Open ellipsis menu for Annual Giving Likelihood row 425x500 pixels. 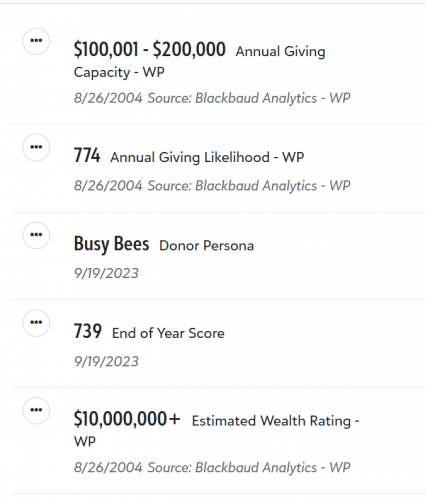coord(36,147)
